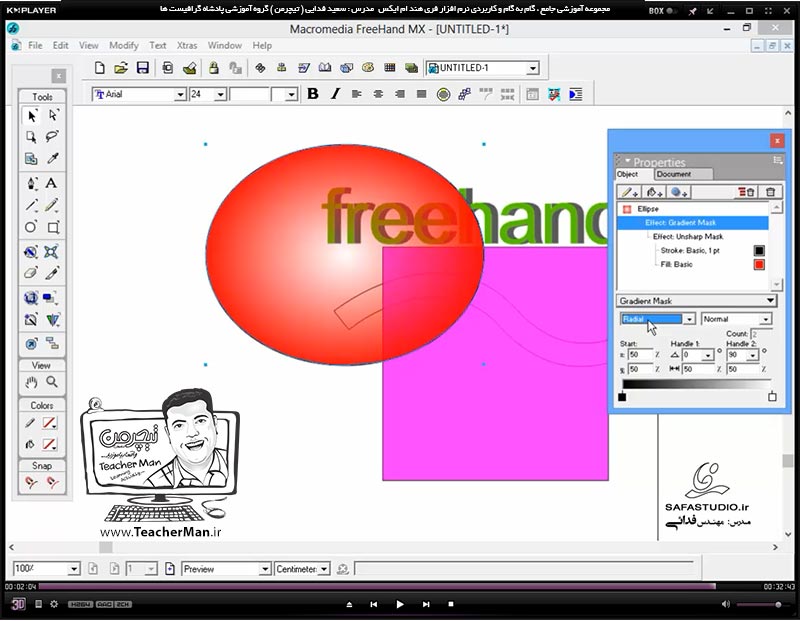This screenshot has height=621, width=800.
Task: Remove all attributes trash-list icon
Action: click(746, 192)
